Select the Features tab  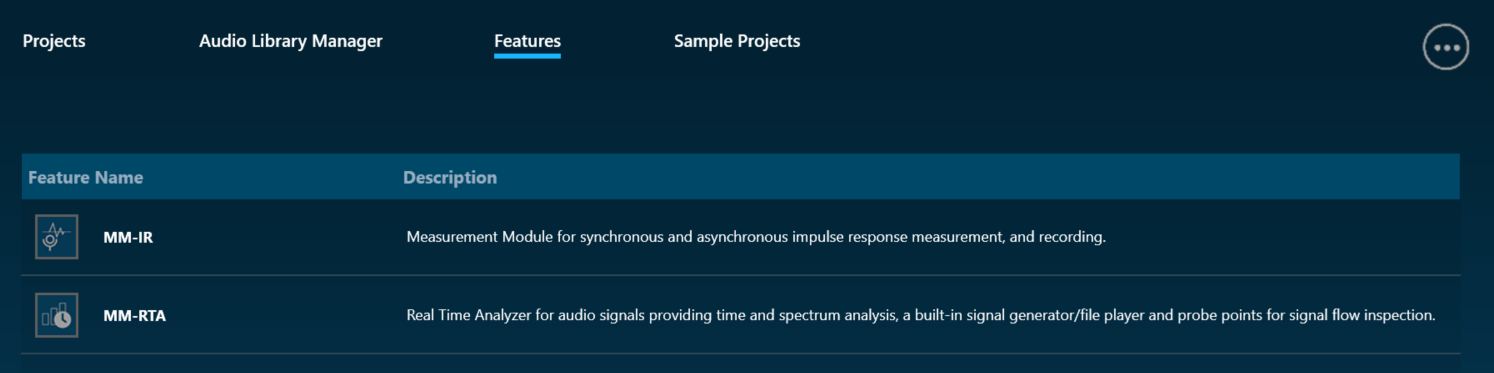527,41
